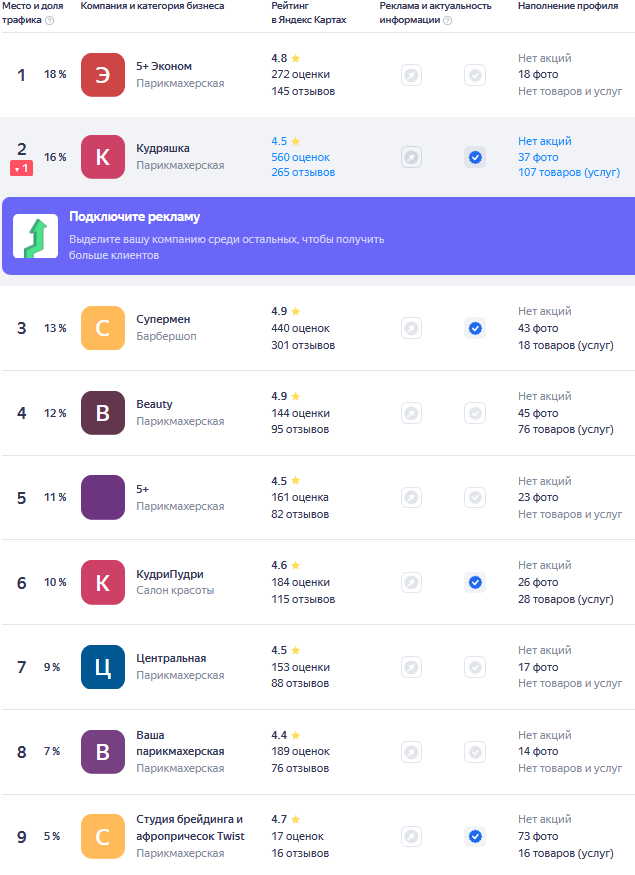Select the company name 'Супермен'
The height and width of the screenshot is (875, 635).
coord(163,319)
